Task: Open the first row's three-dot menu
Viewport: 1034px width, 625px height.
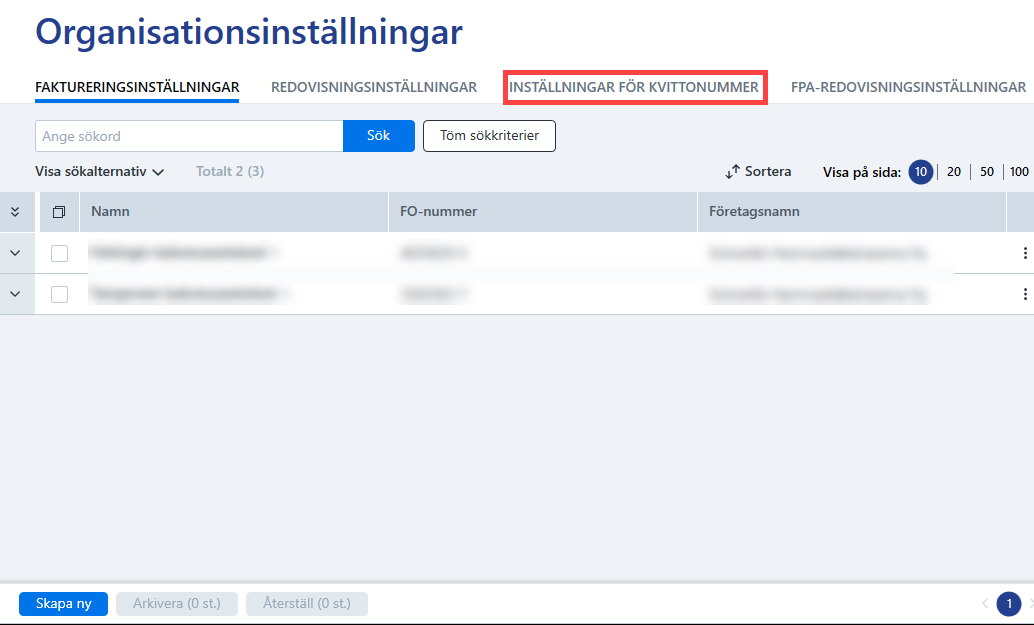Action: point(1024,253)
